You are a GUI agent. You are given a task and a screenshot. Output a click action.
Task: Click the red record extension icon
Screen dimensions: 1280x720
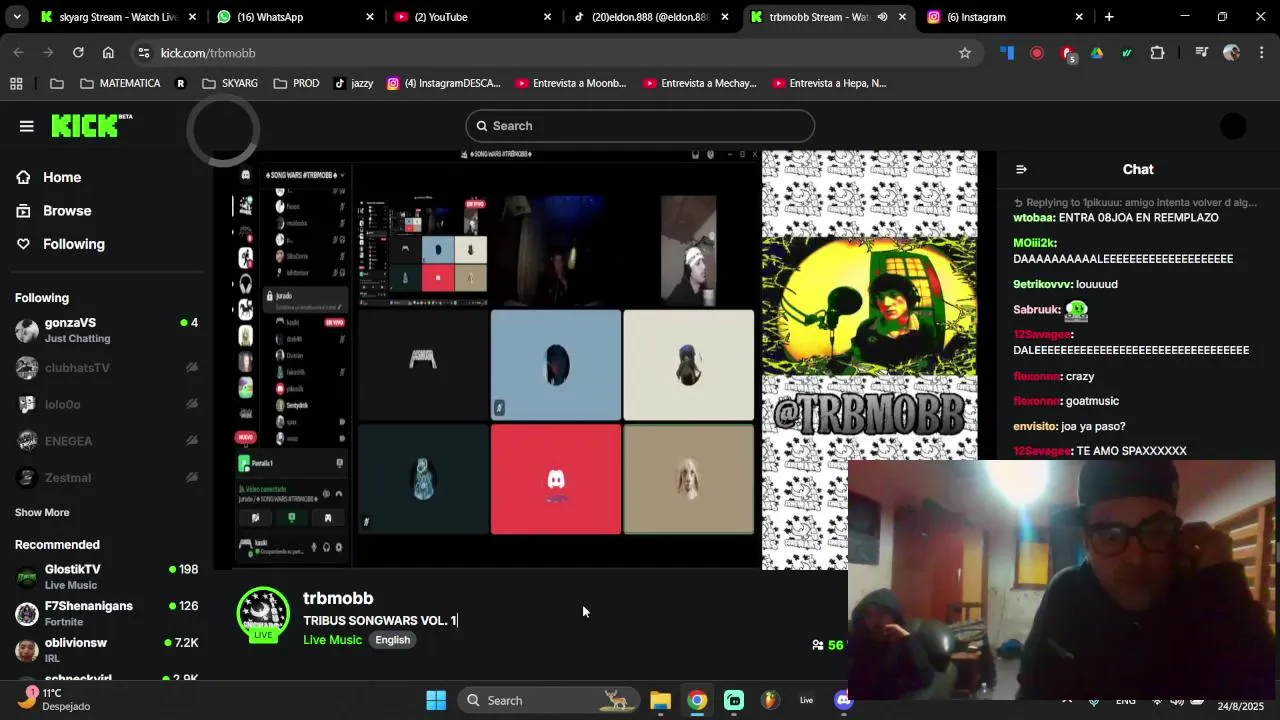(1037, 53)
